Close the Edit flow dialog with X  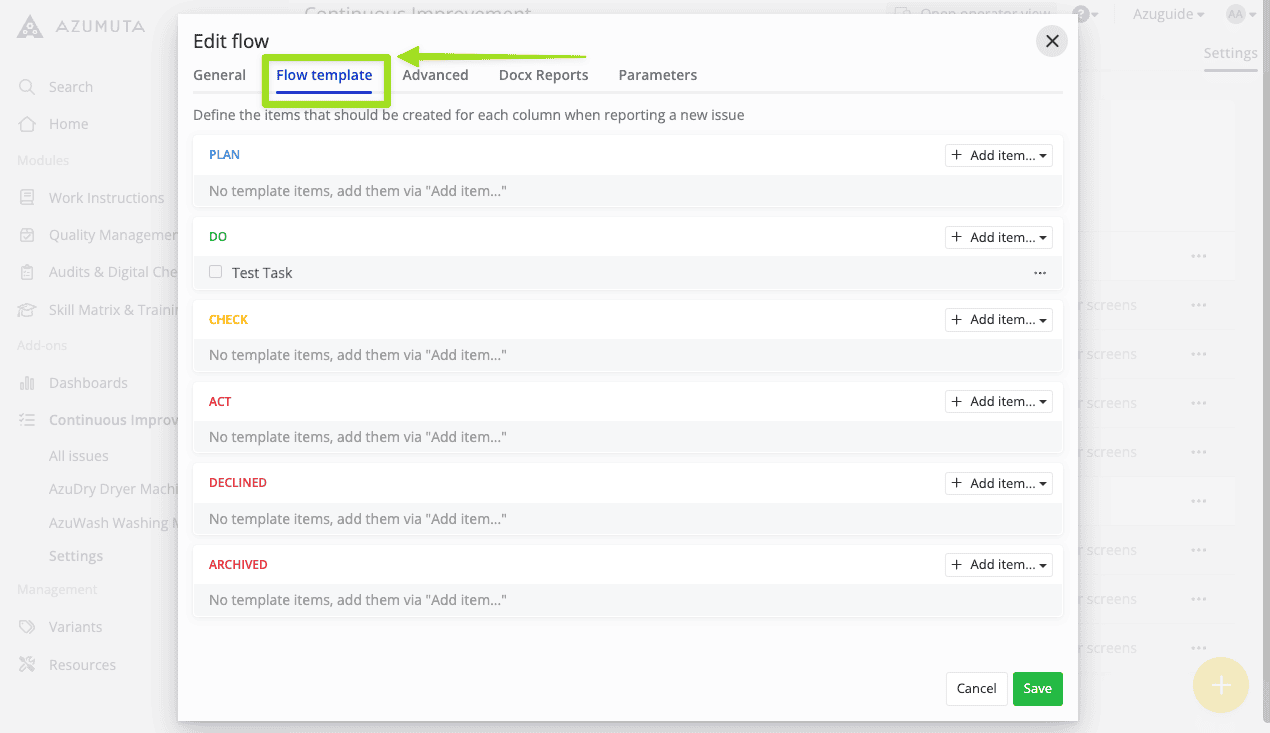point(1051,41)
